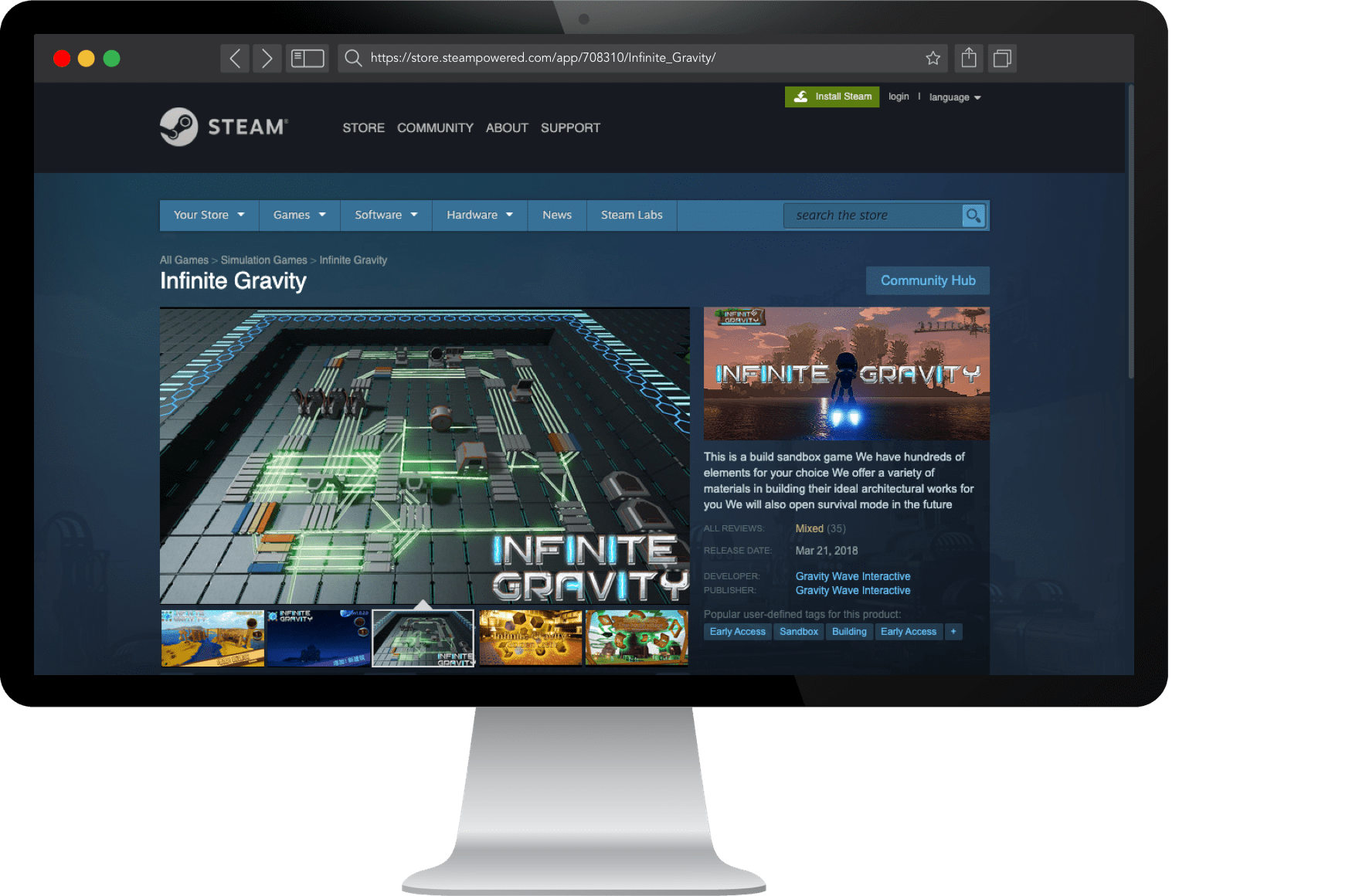Screen dimensions: 1359x896
Task: Open publisher Gravity Wave Interactive link
Action: [x=853, y=591]
